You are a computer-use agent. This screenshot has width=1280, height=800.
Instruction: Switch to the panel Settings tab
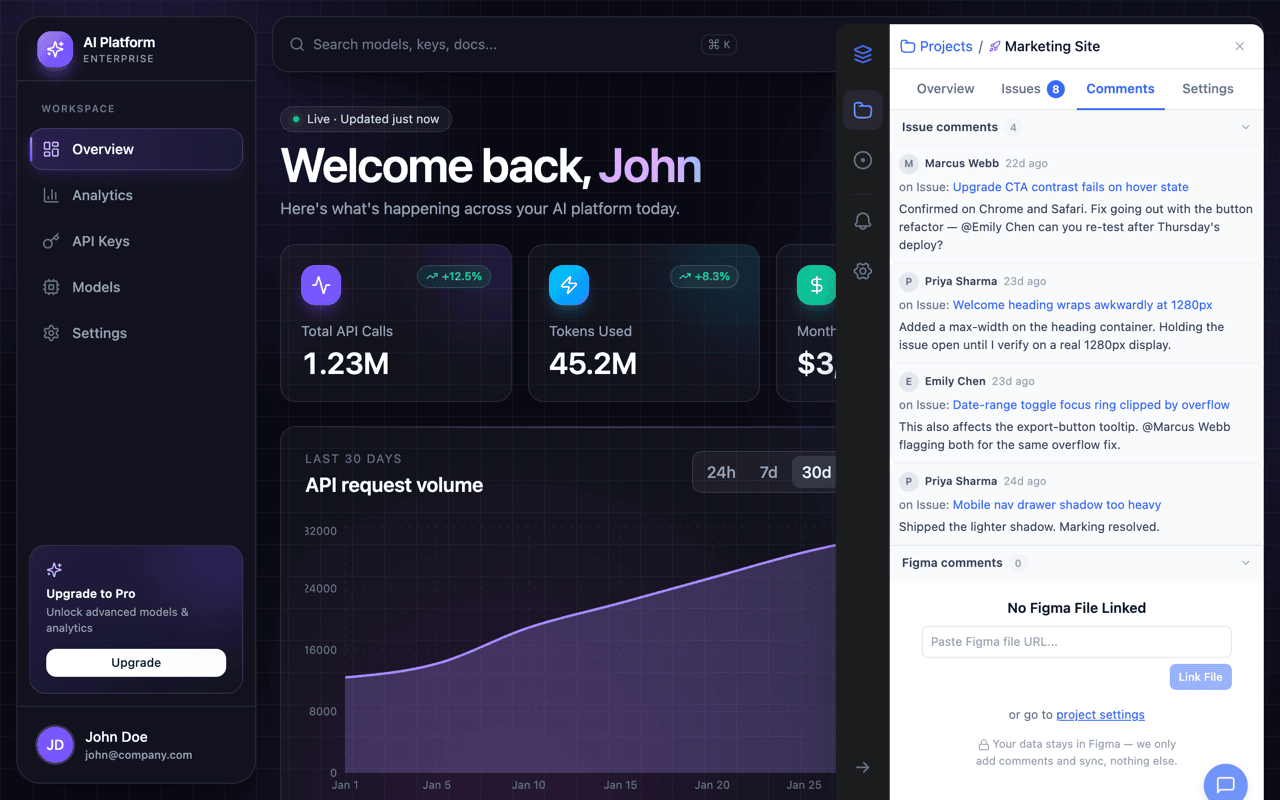[1207, 89]
